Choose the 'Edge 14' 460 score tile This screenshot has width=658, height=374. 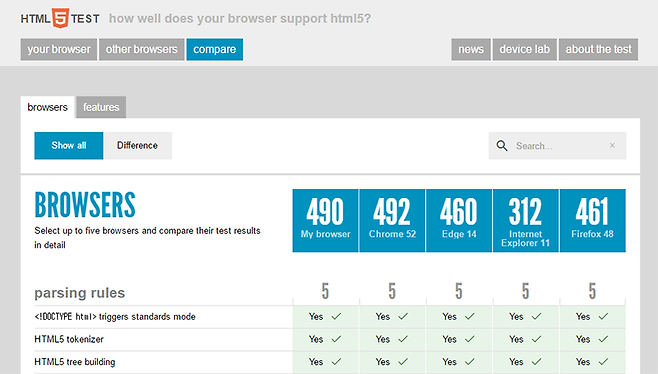(459, 220)
